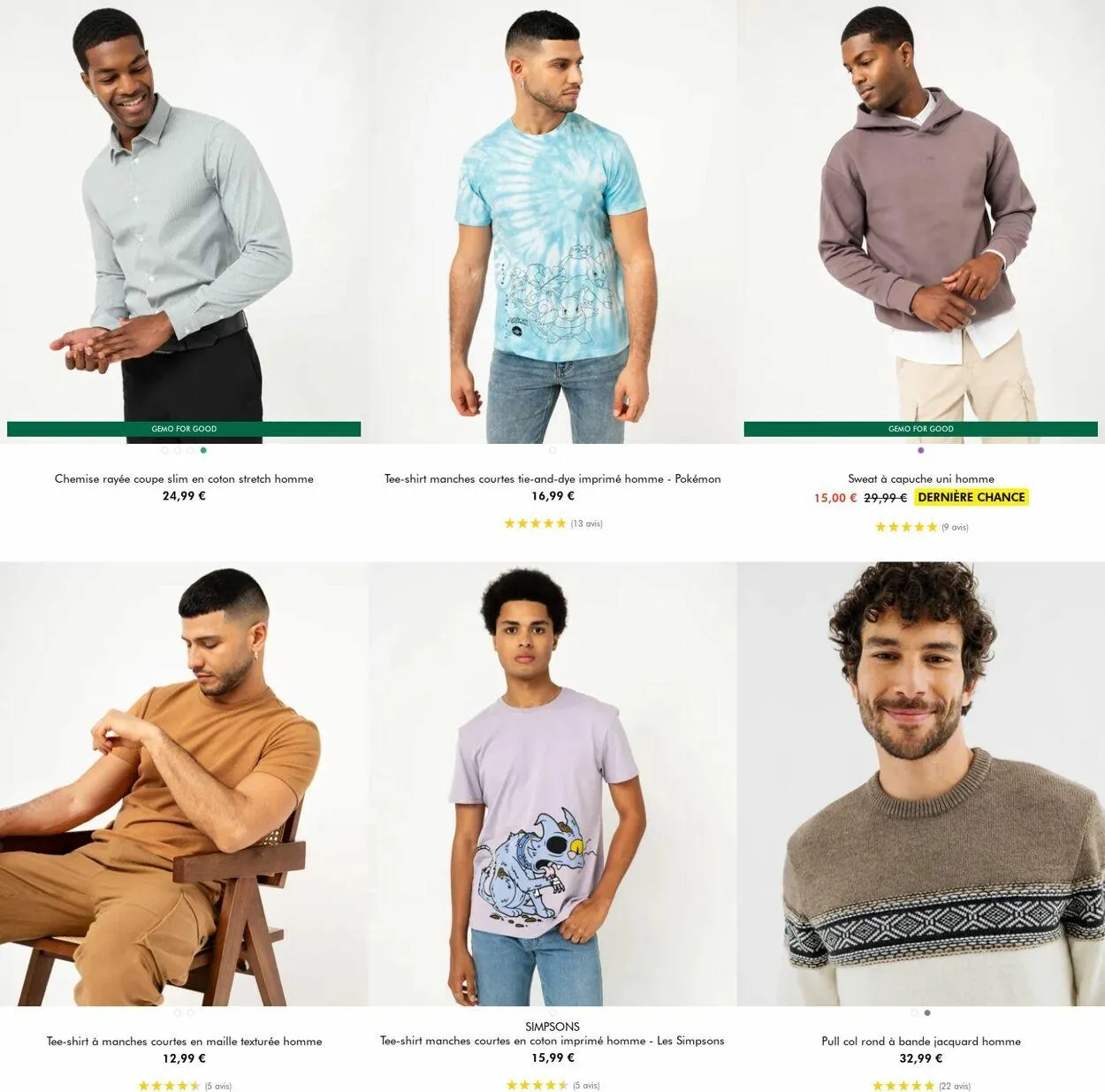1105x1092 pixels.
Task: Open the 9 avis star rating of hoodie
Action: pos(921,527)
